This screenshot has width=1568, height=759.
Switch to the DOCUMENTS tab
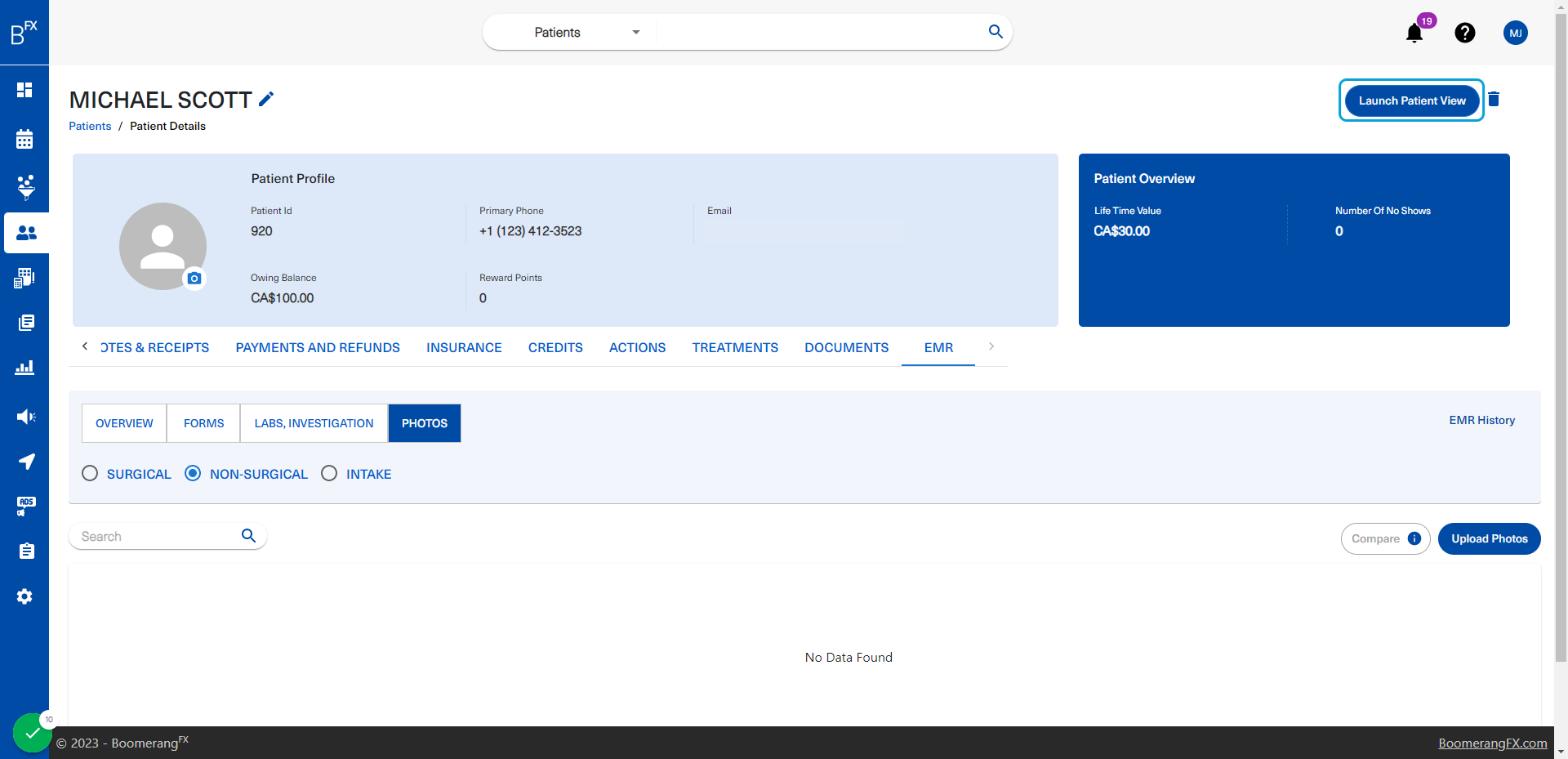pyautogui.click(x=846, y=348)
